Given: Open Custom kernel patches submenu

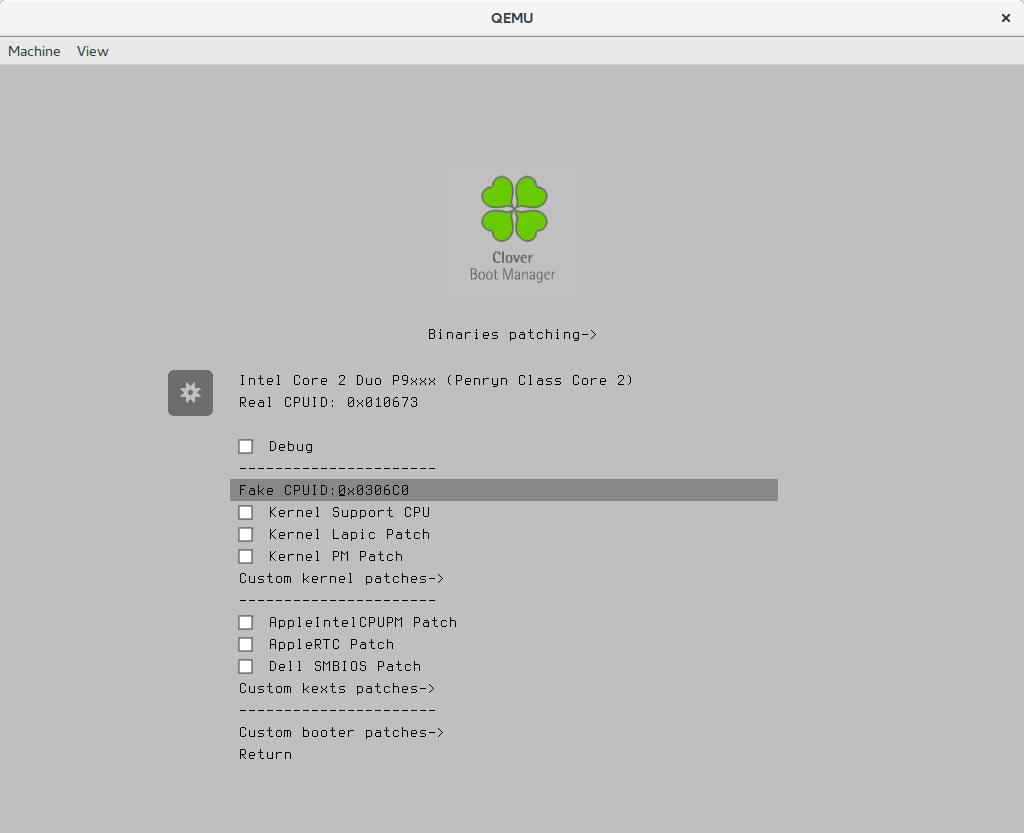Looking at the screenshot, I should click(341, 578).
